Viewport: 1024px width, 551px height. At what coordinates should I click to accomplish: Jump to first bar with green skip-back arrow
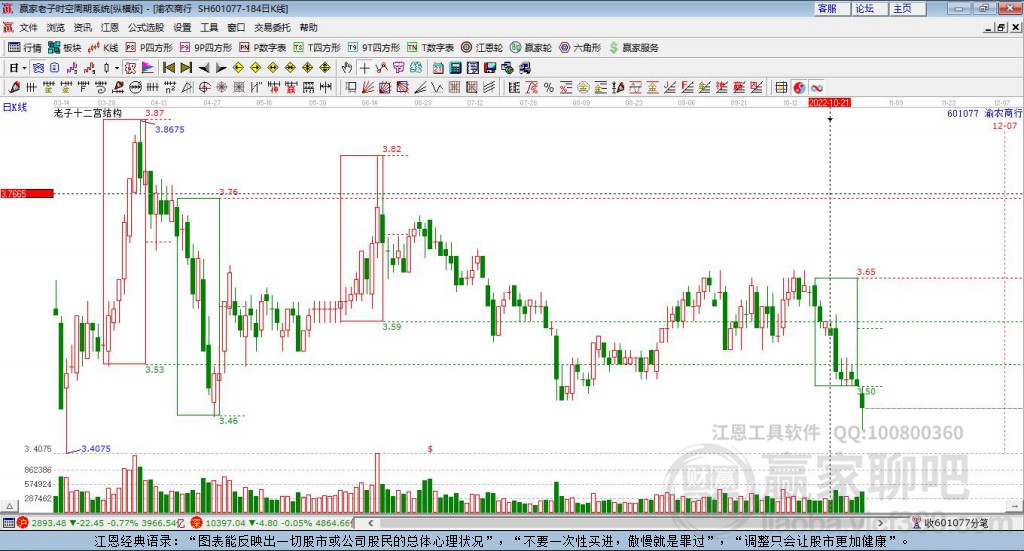[169, 68]
